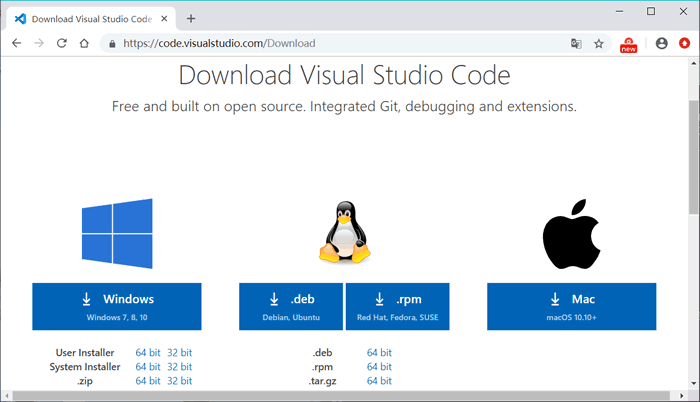Open Windows .zip 32 bit link
The height and width of the screenshot is (402, 700).
tap(179, 381)
